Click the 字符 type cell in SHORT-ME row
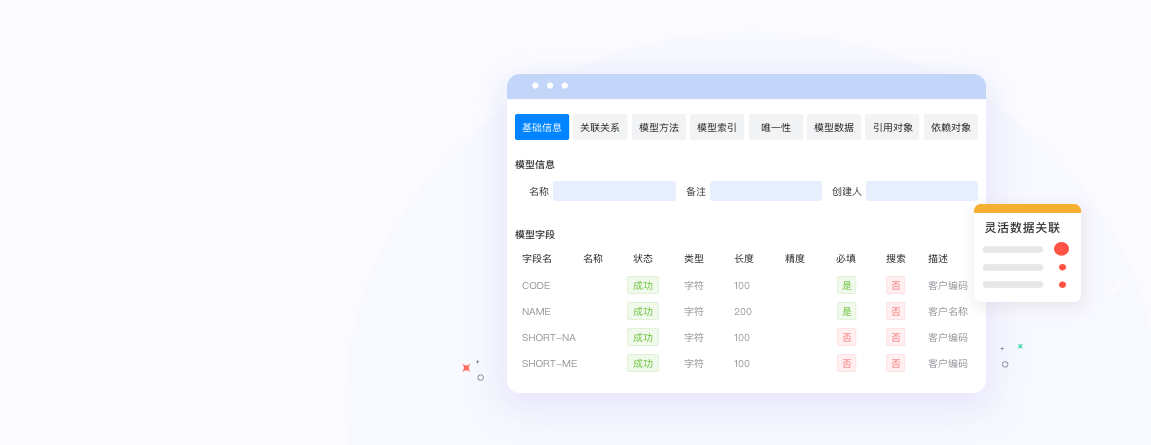Viewport: 1151px width, 445px height. point(694,363)
